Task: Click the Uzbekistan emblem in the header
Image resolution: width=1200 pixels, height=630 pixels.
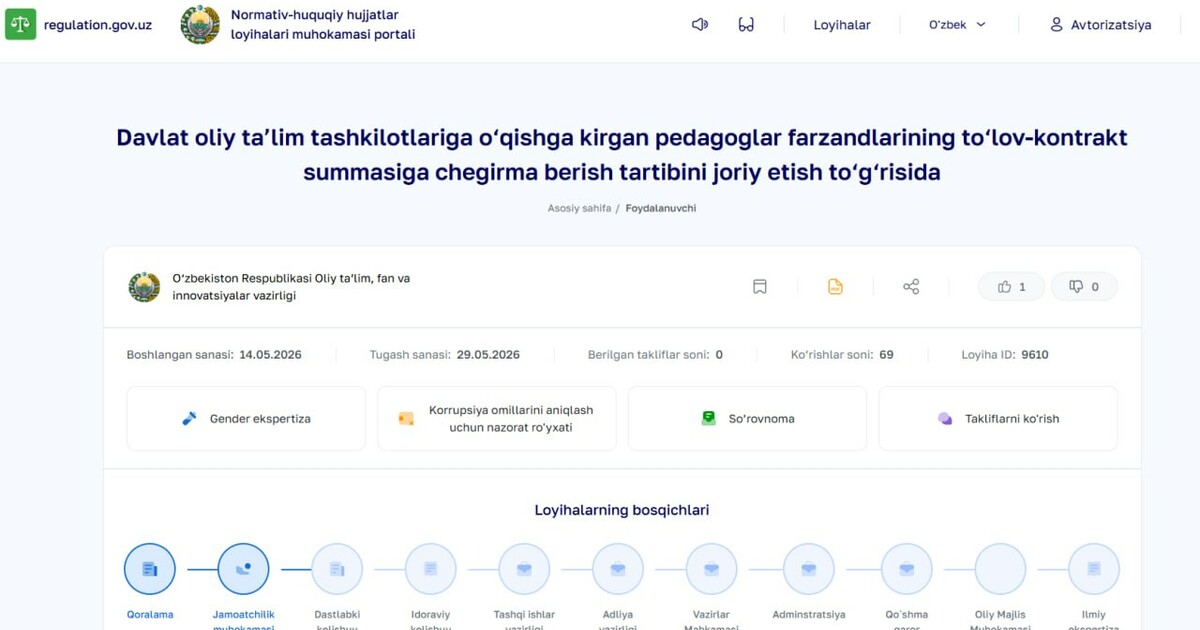Action: [x=200, y=25]
